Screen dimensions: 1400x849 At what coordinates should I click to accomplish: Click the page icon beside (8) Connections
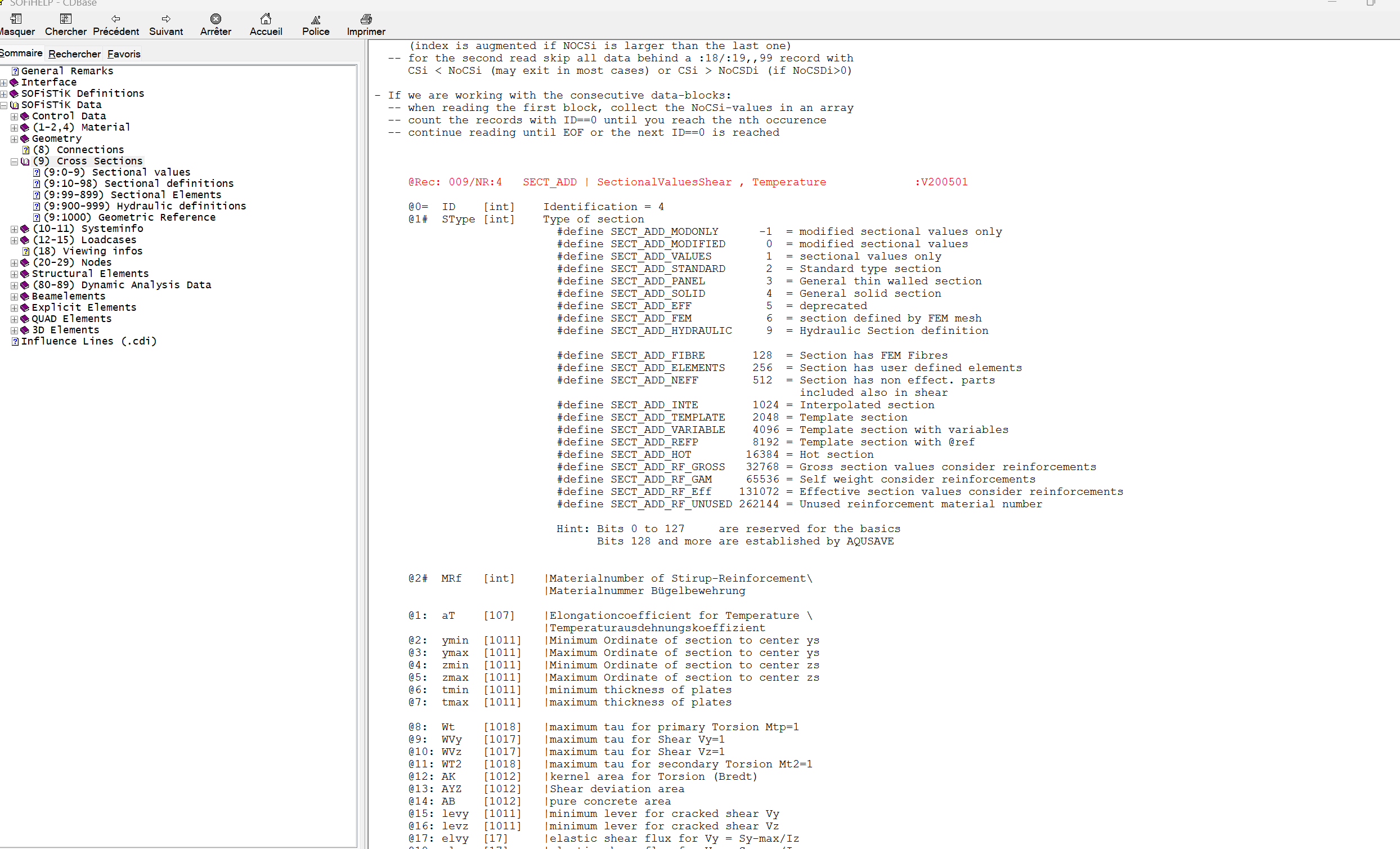26,150
